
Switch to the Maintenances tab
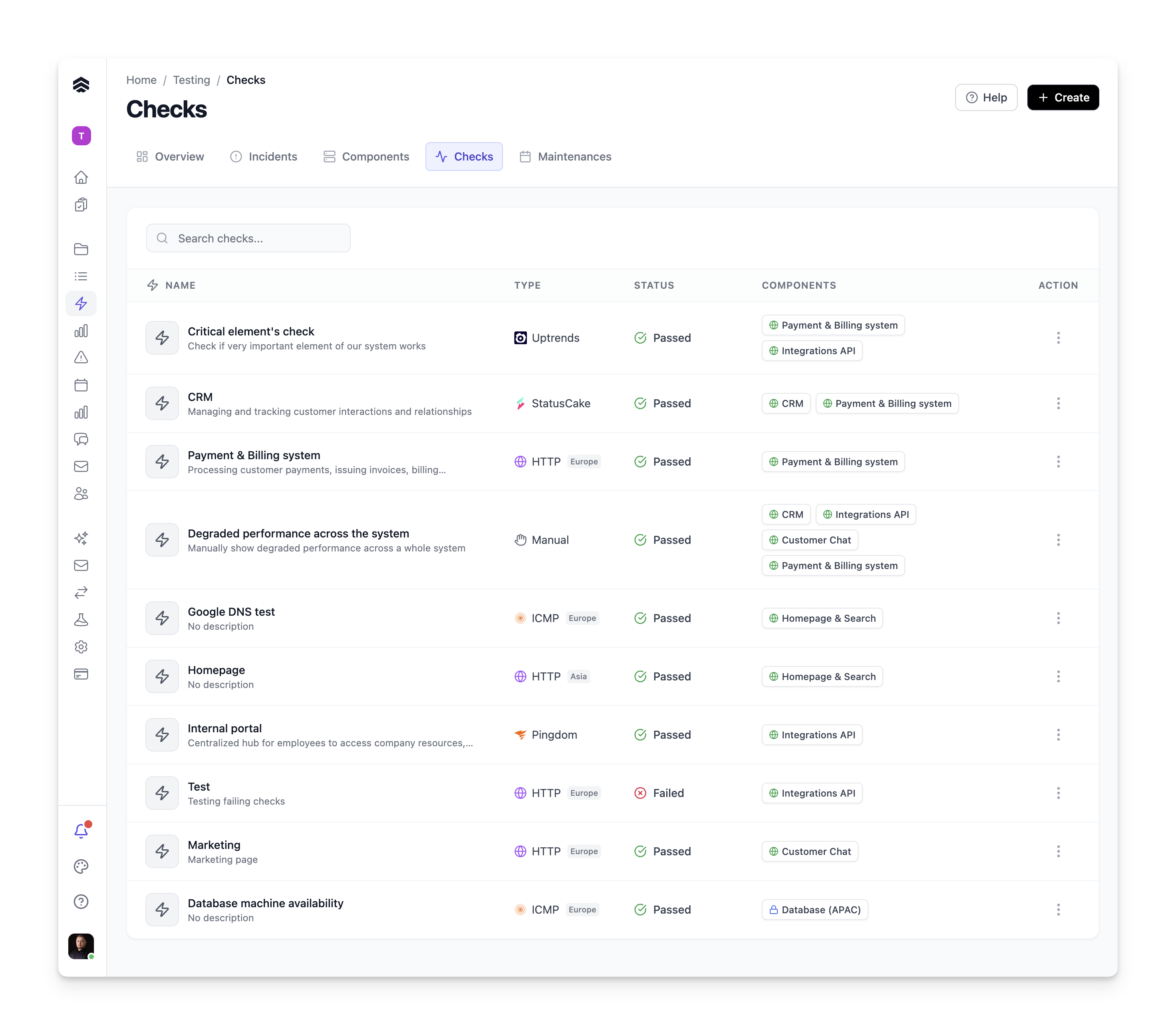[565, 156]
